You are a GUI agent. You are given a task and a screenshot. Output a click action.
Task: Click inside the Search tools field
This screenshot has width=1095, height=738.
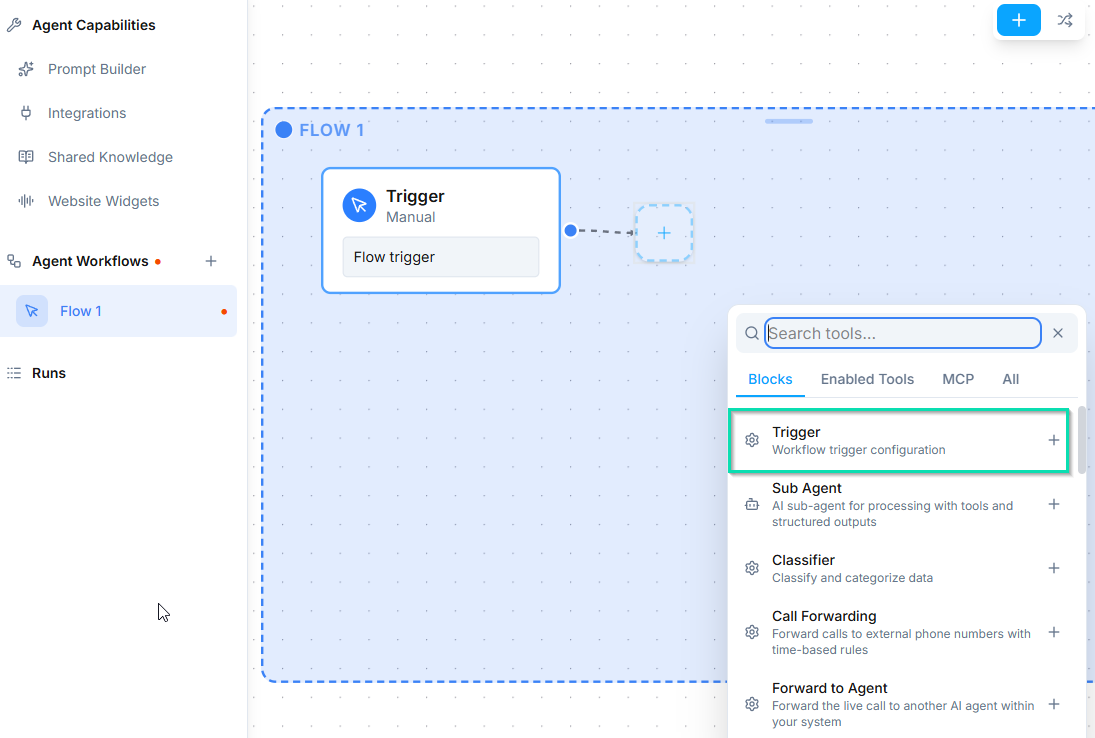point(900,333)
